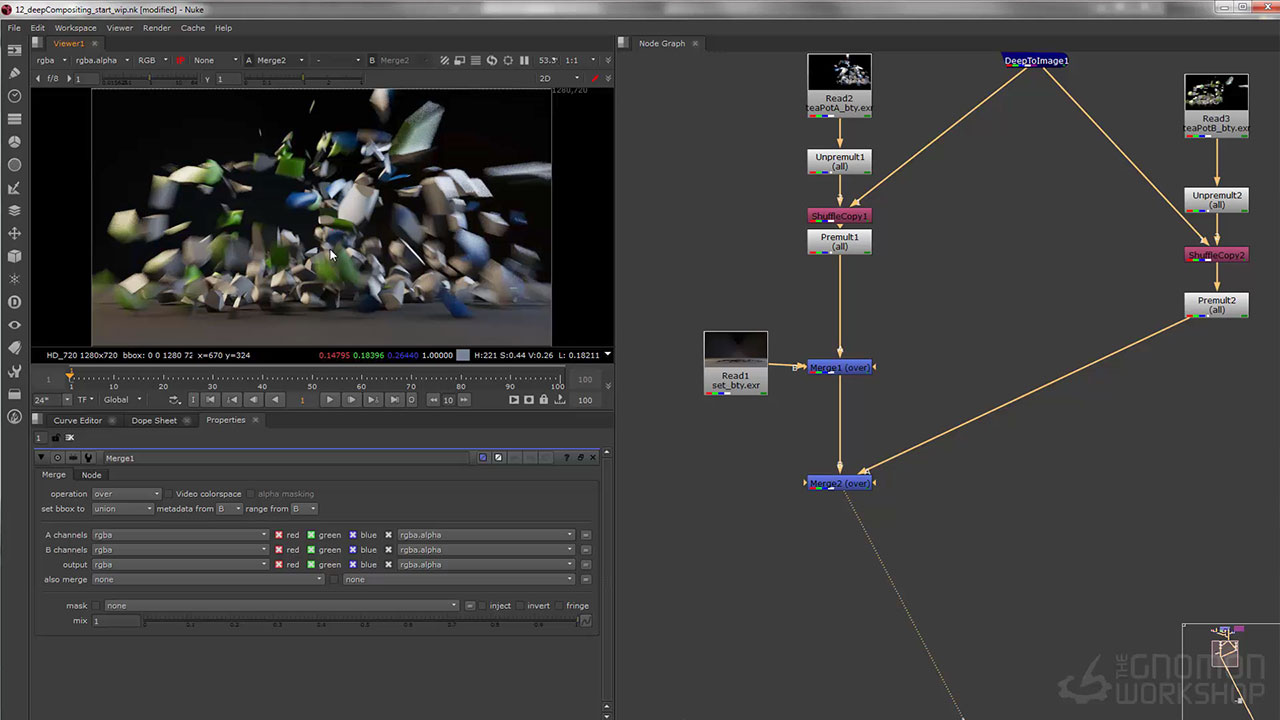The width and height of the screenshot is (1280, 720).
Task: Click the lock icon in the timeline controls
Action: 543,400
